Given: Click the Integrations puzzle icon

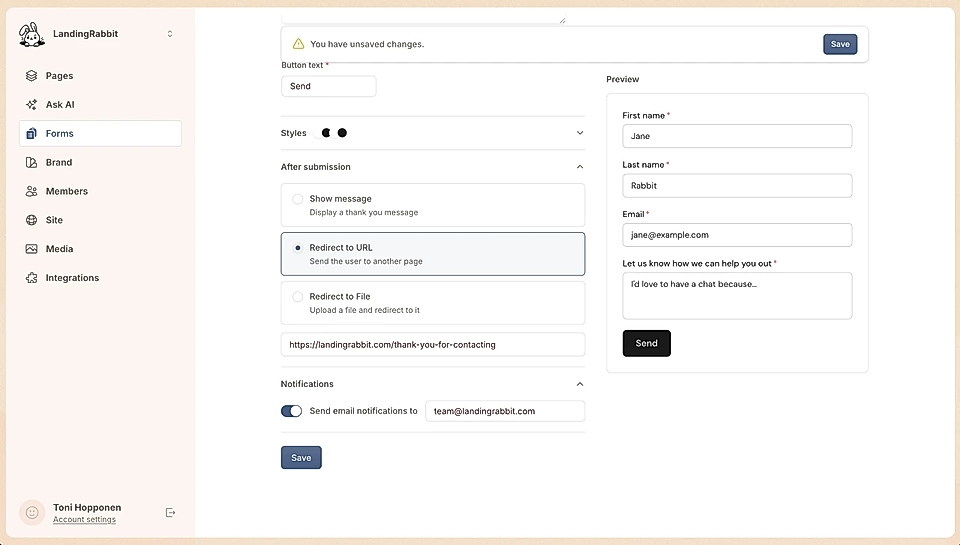Looking at the screenshot, I should [31, 277].
